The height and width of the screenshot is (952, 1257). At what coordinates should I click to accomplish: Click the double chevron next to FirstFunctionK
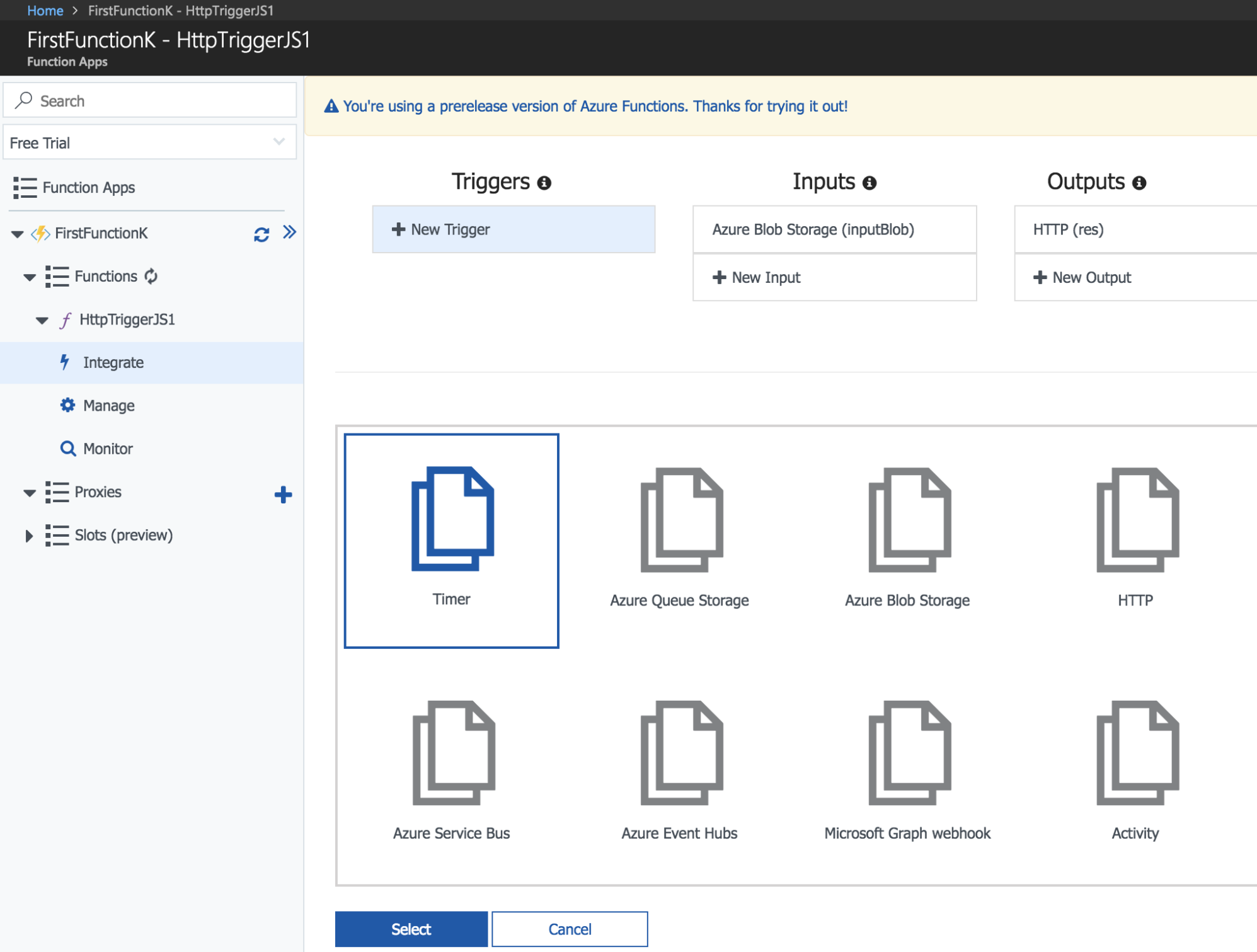pos(289,232)
